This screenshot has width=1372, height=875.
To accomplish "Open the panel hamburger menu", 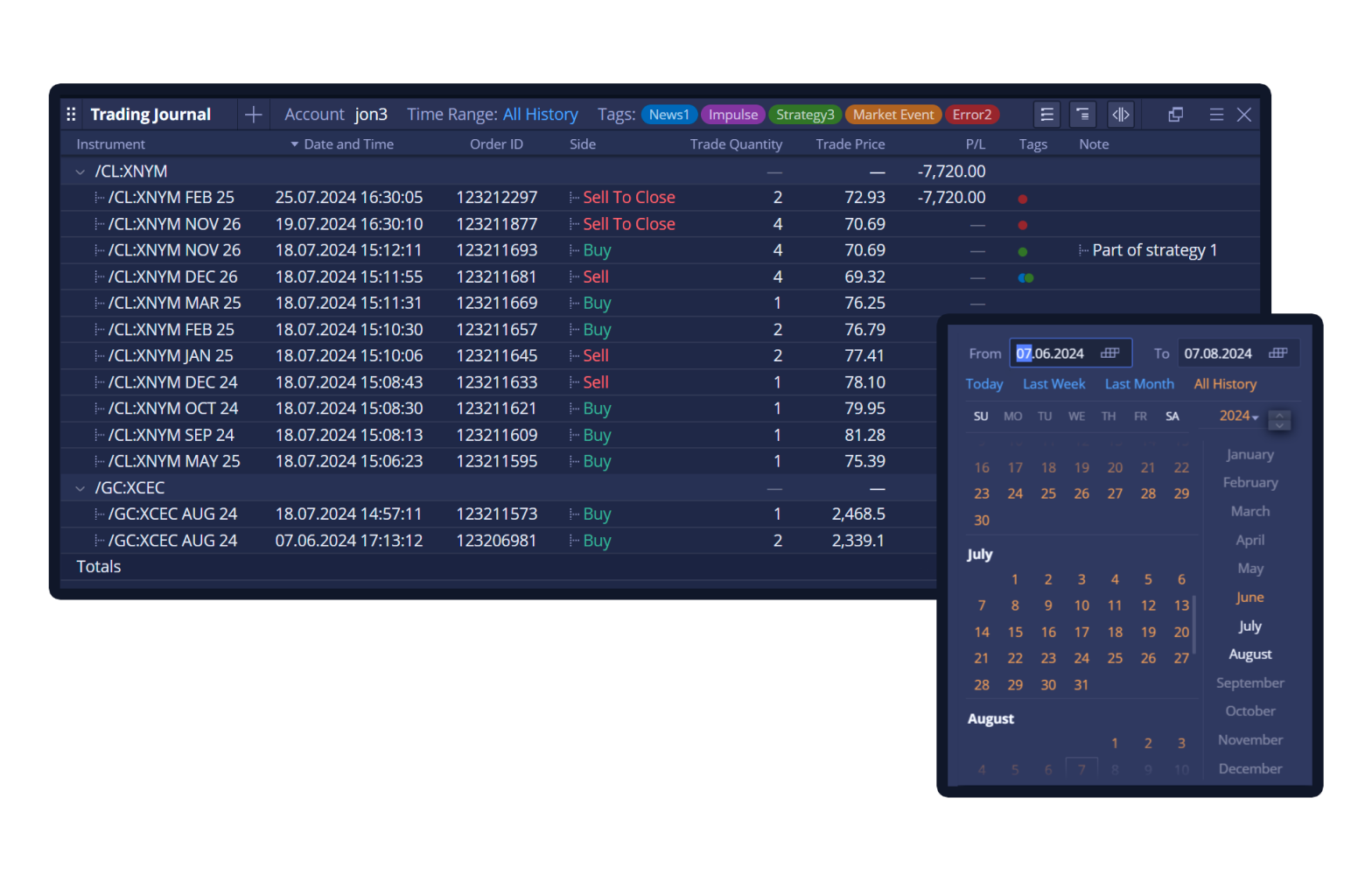I will tap(1216, 115).
